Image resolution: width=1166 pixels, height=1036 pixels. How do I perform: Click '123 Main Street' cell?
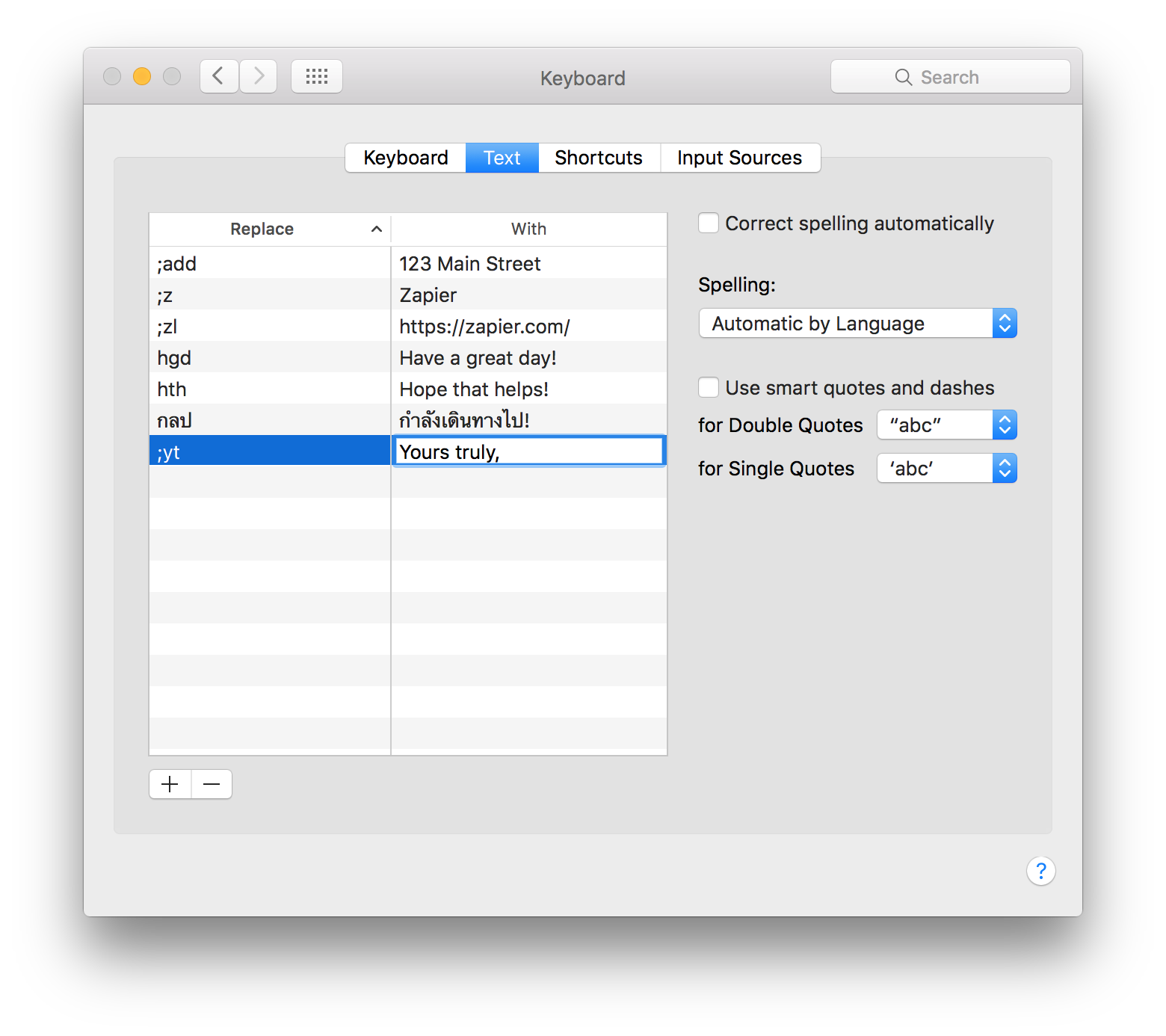[529, 263]
